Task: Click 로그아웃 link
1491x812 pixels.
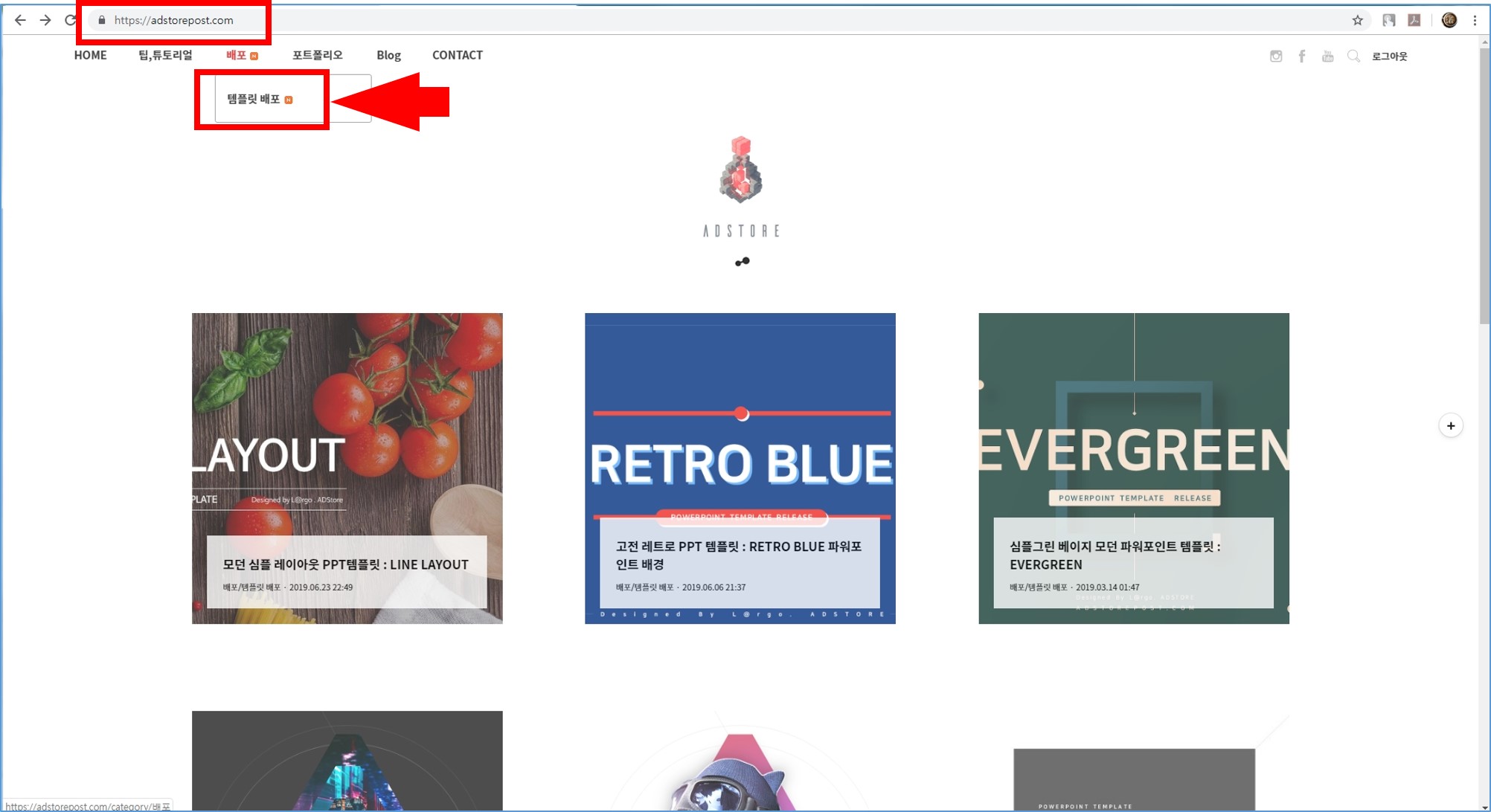Action: [1390, 56]
